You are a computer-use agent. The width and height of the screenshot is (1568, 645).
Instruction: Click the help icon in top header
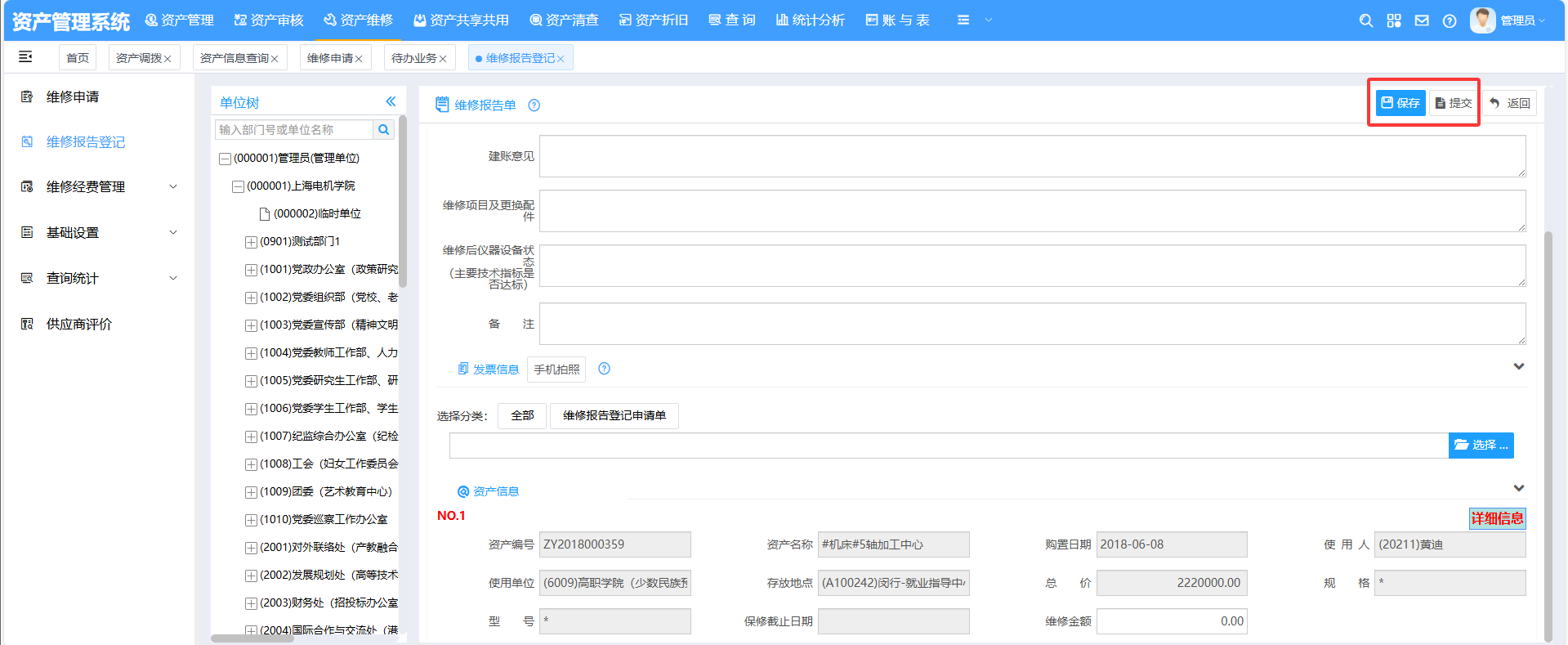click(x=1450, y=20)
